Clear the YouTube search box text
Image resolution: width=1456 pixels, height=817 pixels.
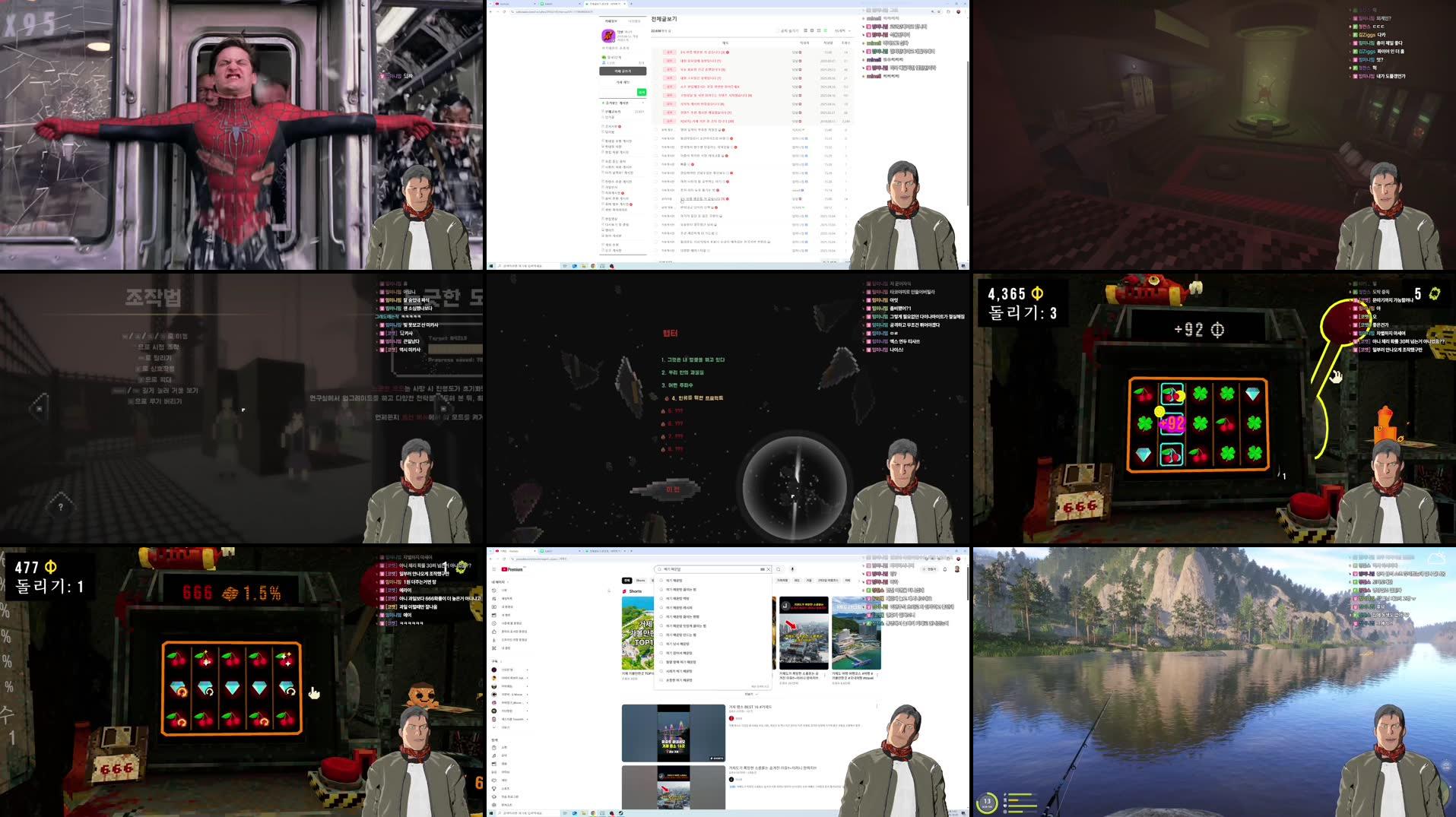[x=768, y=569]
